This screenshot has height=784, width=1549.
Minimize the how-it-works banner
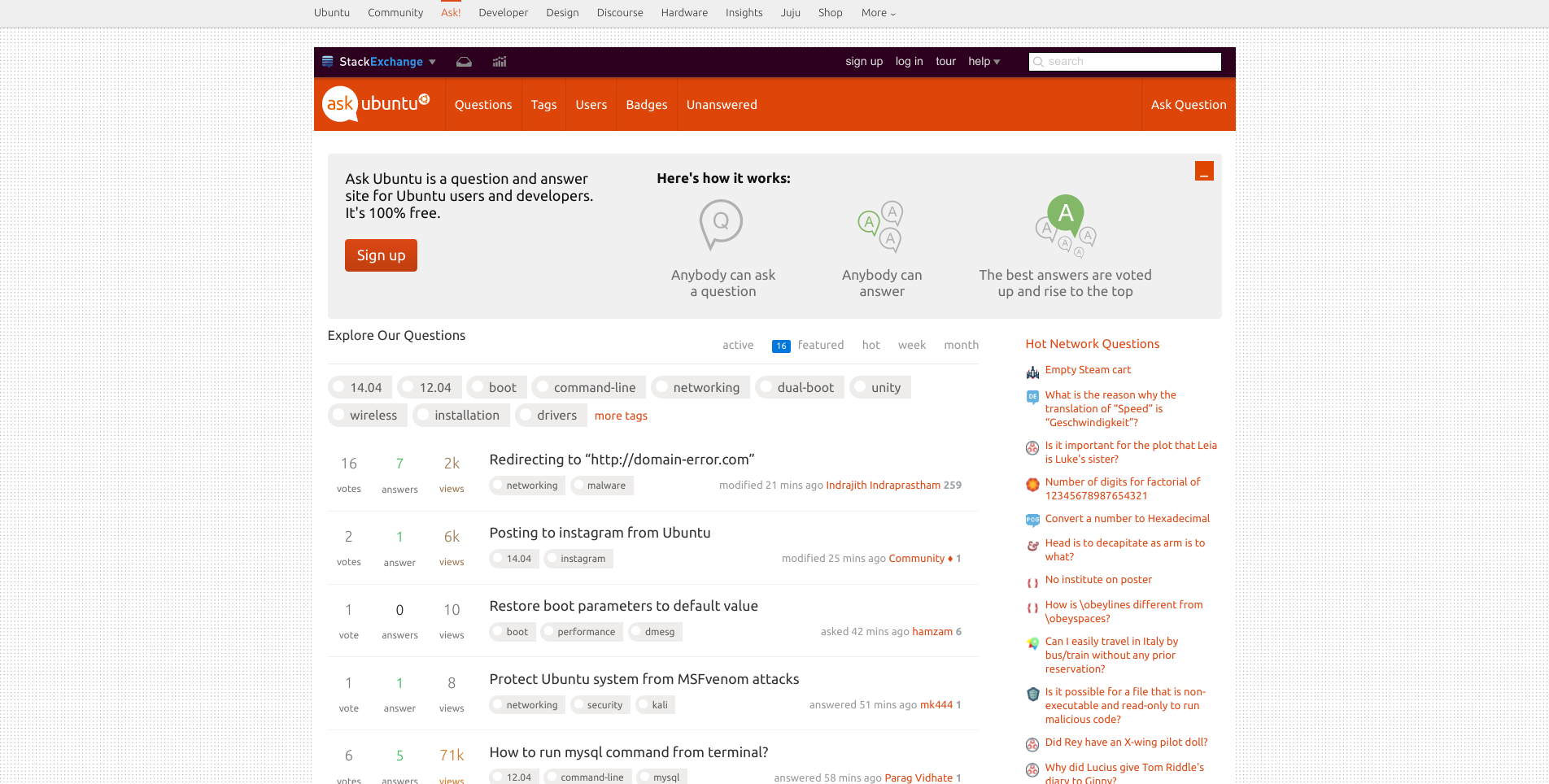(x=1204, y=171)
